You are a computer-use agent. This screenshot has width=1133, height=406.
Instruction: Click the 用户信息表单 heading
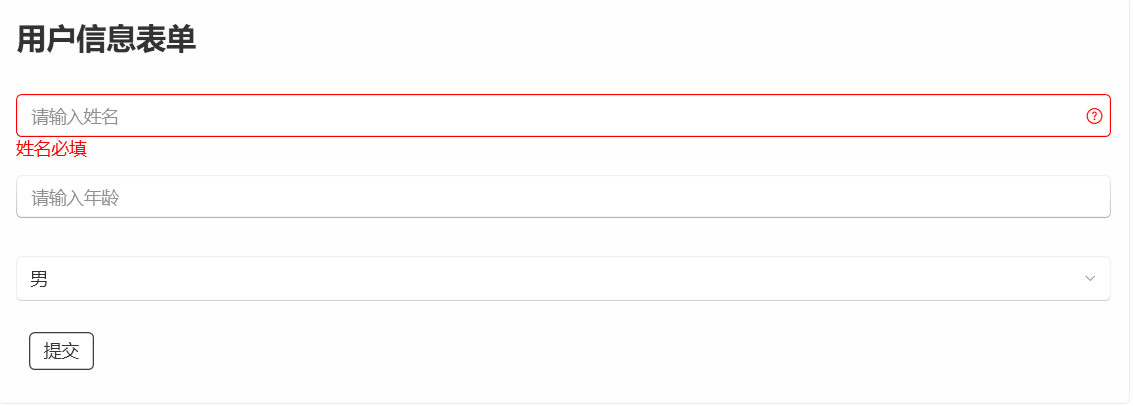pos(106,40)
